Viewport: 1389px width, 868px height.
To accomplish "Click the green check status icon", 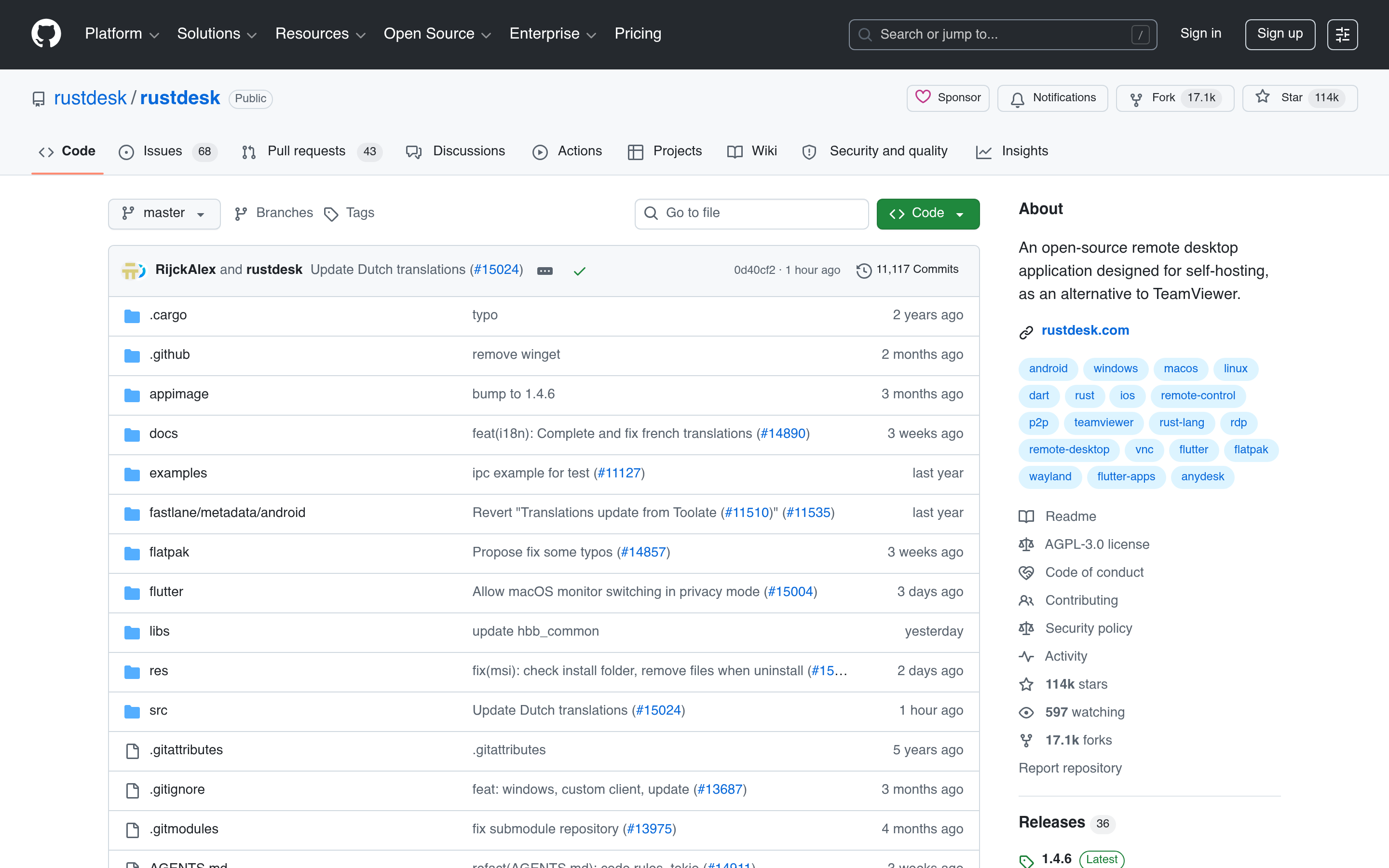I will point(580,271).
